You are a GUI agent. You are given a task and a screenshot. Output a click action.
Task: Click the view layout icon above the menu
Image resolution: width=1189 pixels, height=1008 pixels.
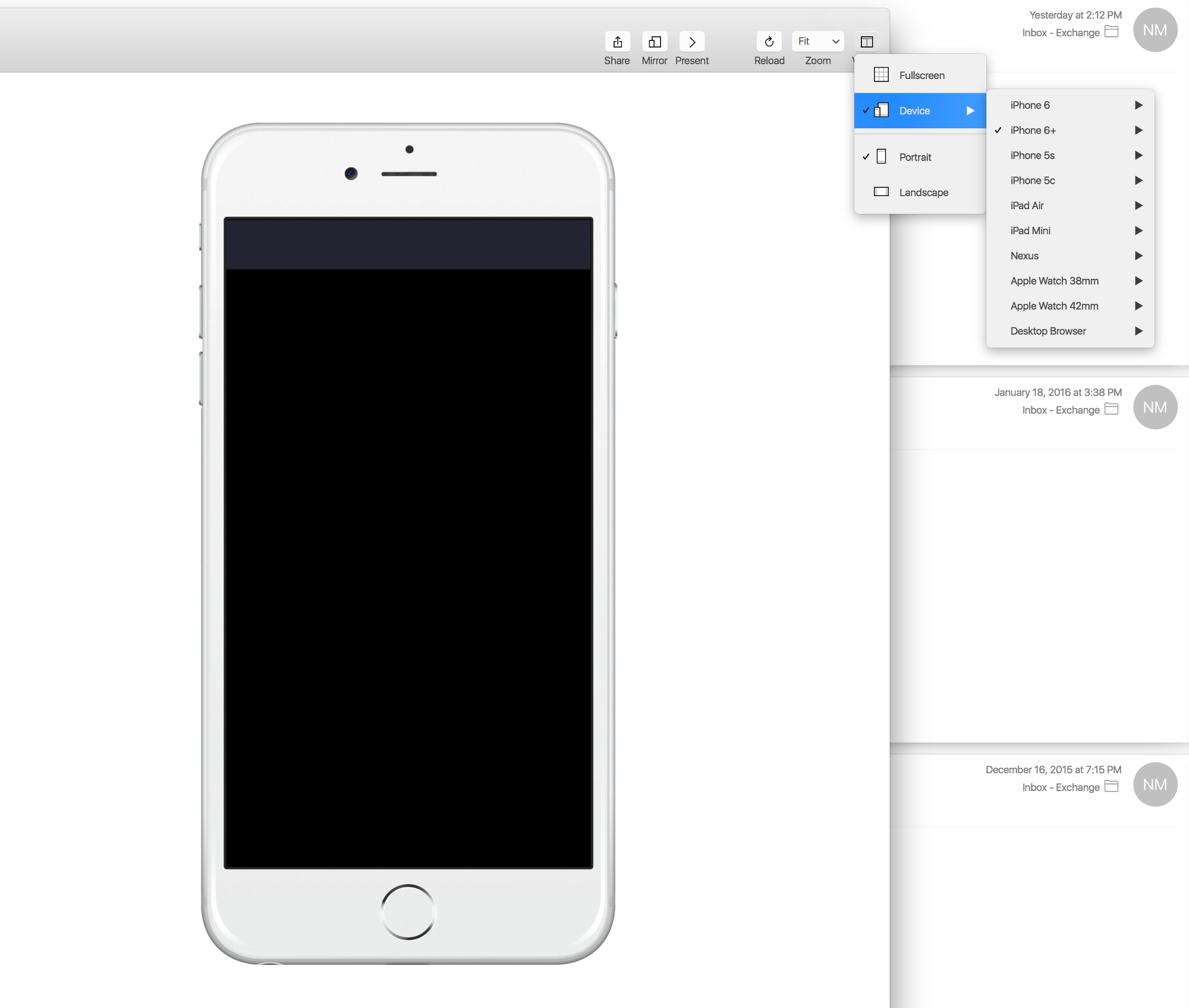click(x=867, y=41)
